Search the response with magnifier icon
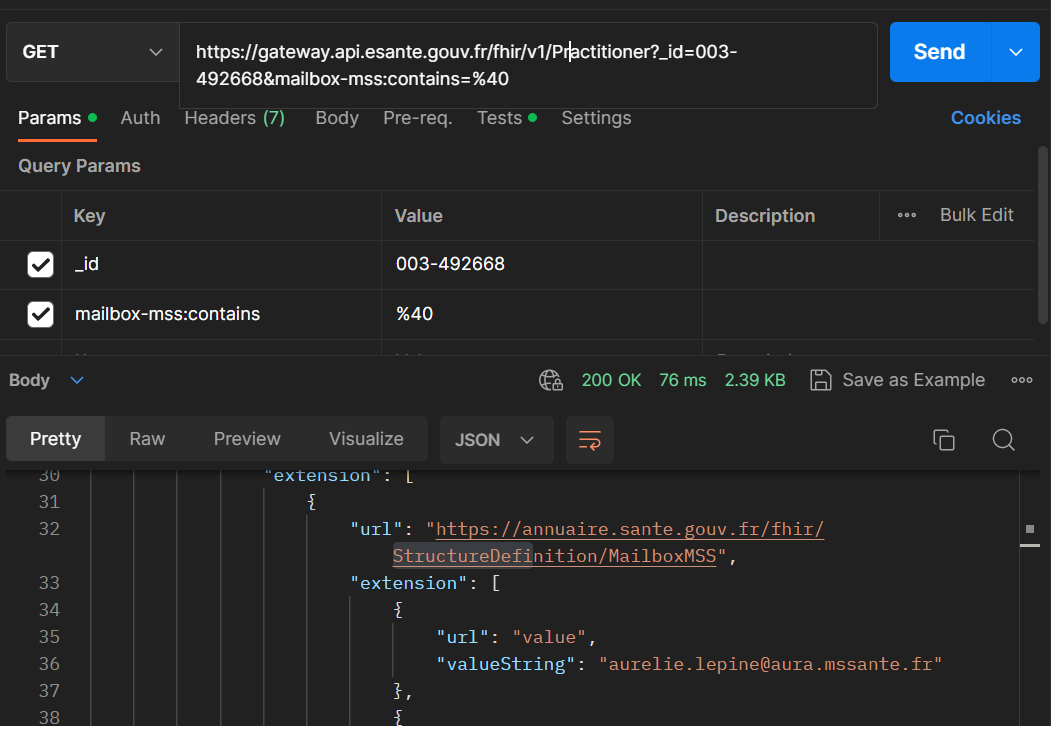The height and width of the screenshot is (756, 1051). tap(1003, 440)
